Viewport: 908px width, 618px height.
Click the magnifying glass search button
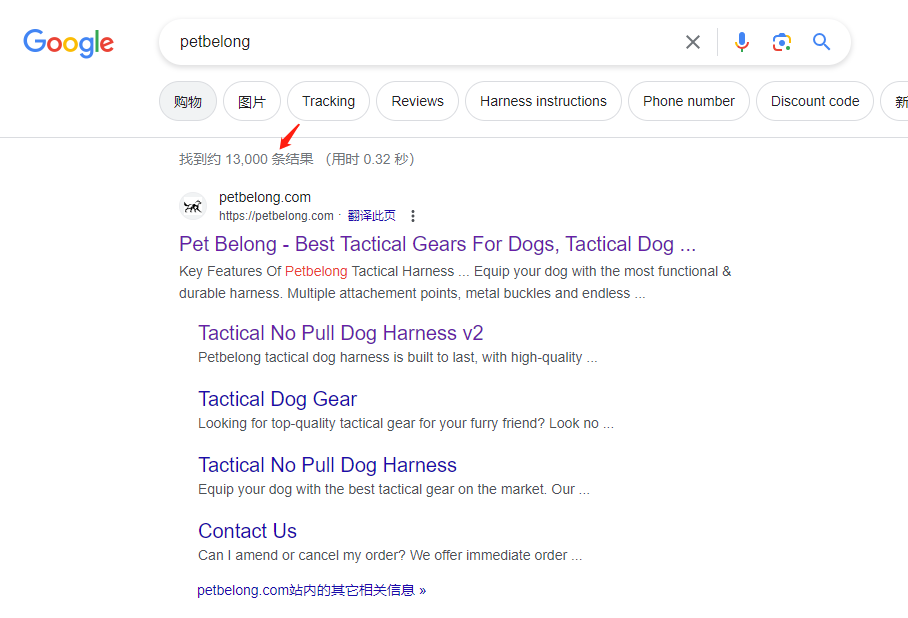822,42
